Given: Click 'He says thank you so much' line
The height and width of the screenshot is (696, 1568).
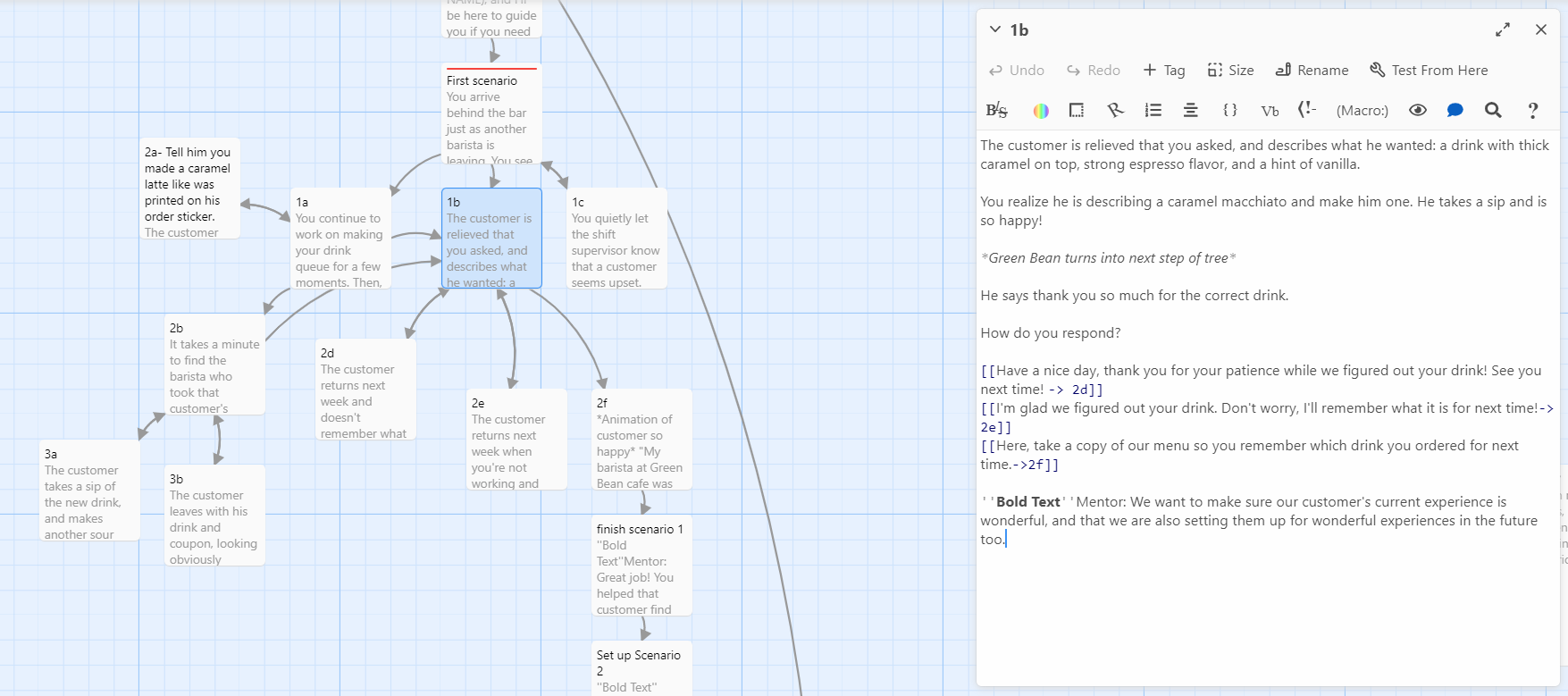Looking at the screenshot, I should [1135, 296].
